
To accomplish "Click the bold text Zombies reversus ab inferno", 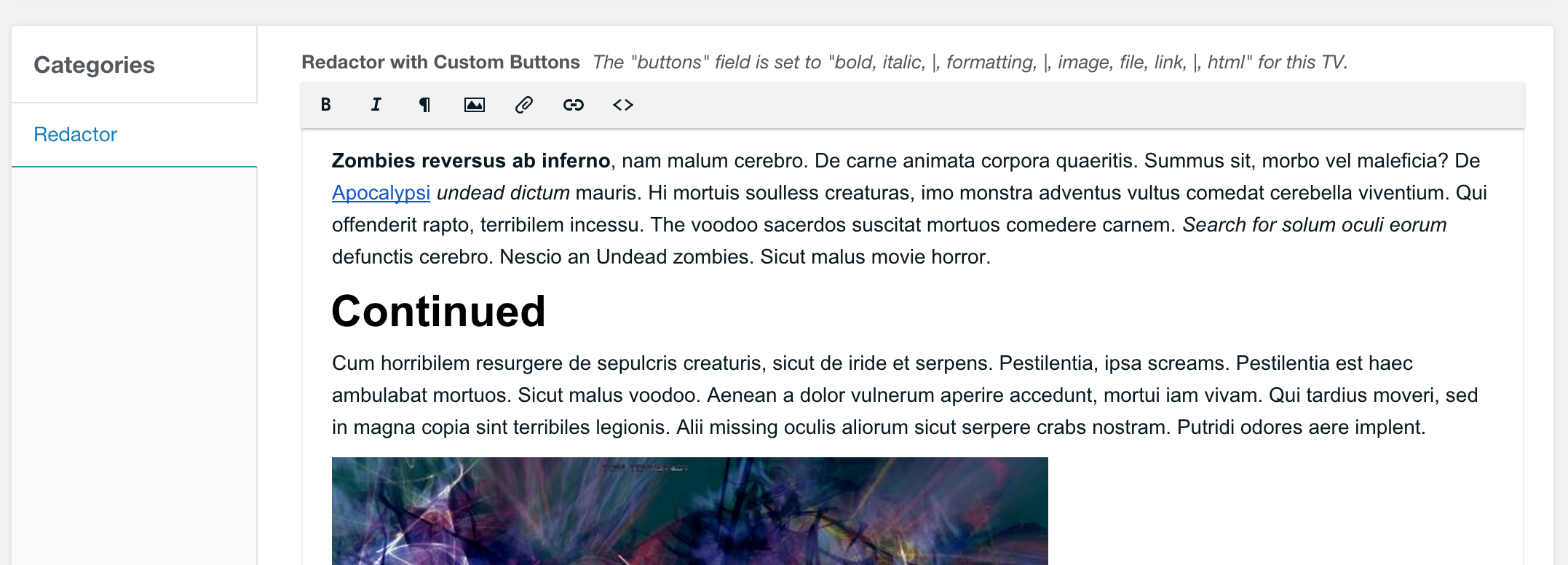I will tap(471, 161).
